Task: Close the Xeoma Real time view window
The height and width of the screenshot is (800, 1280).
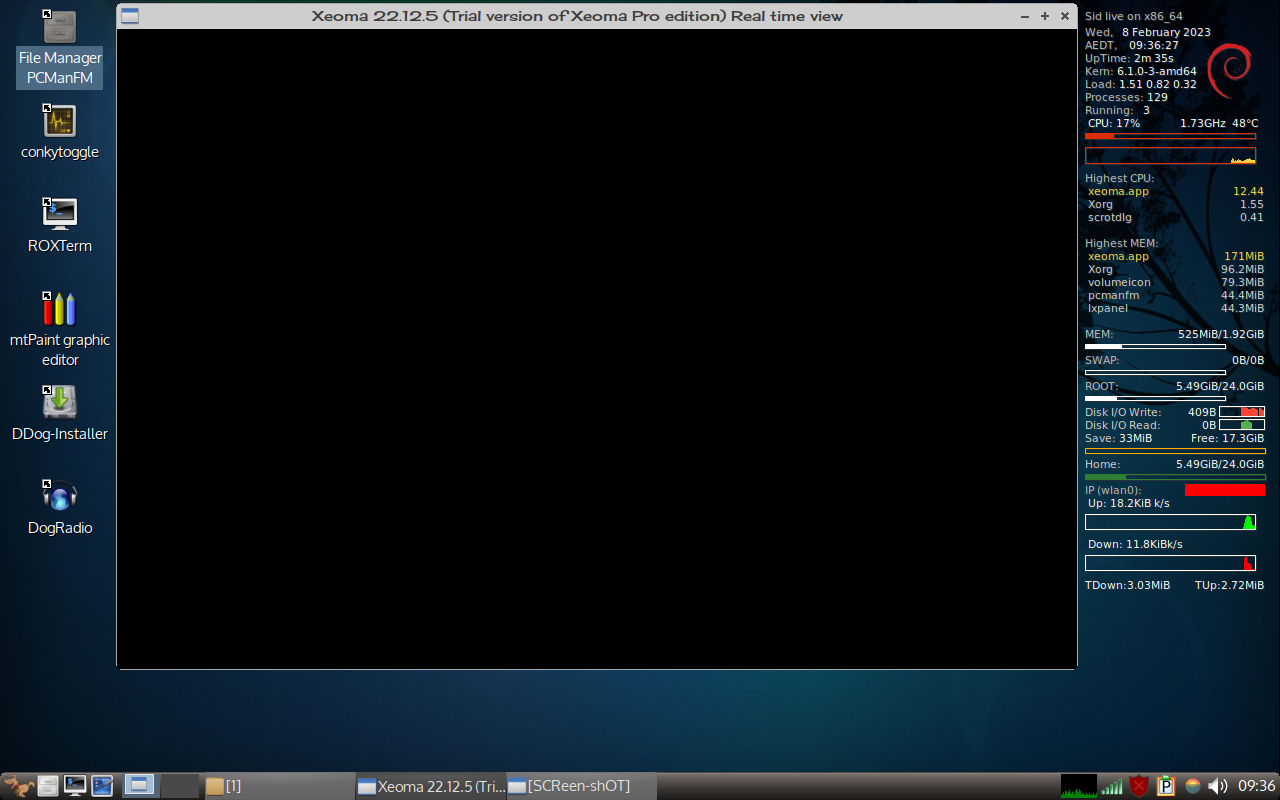Action: (x=1065, y=16)
